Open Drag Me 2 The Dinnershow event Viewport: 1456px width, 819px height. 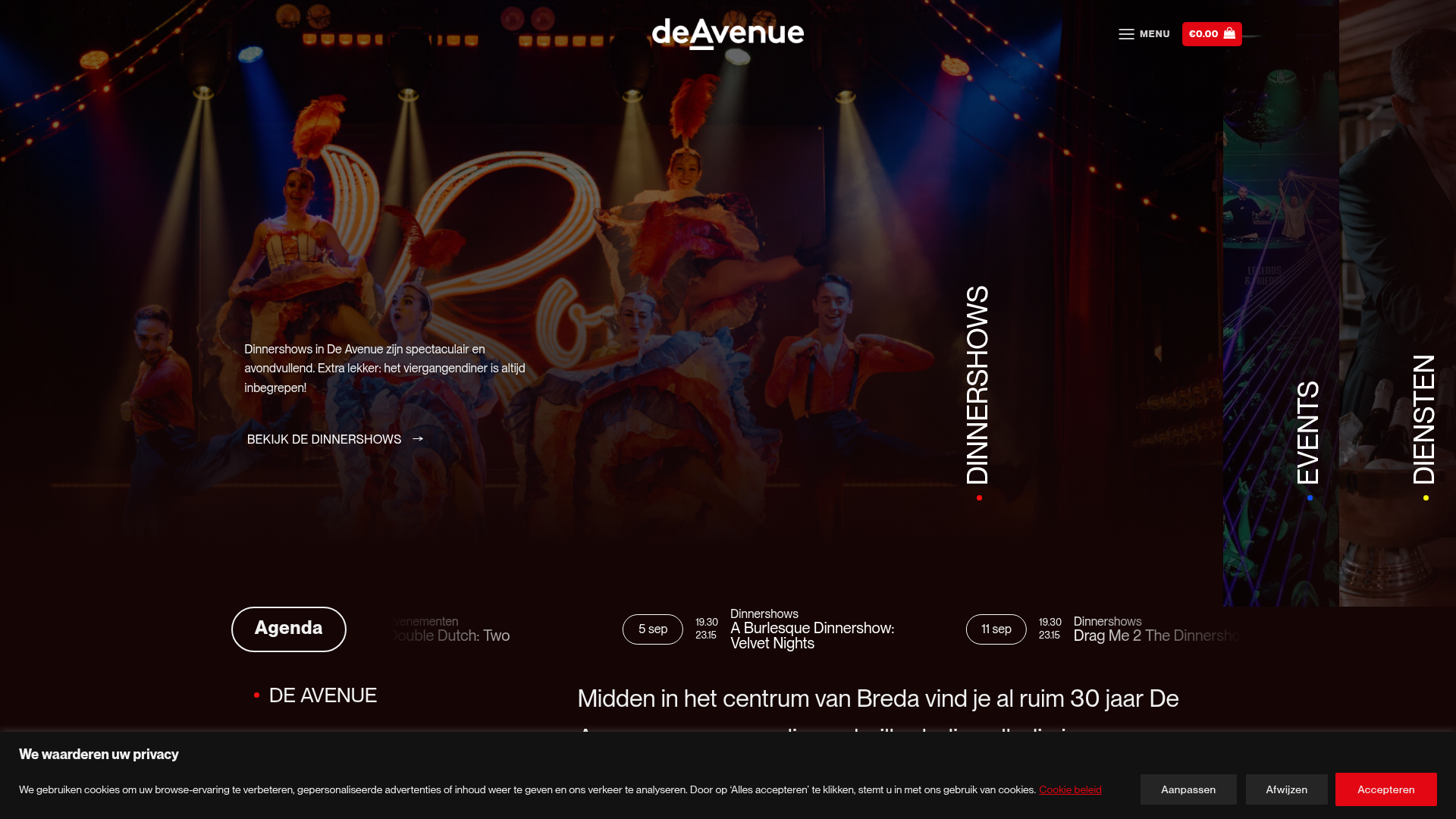1158,636
